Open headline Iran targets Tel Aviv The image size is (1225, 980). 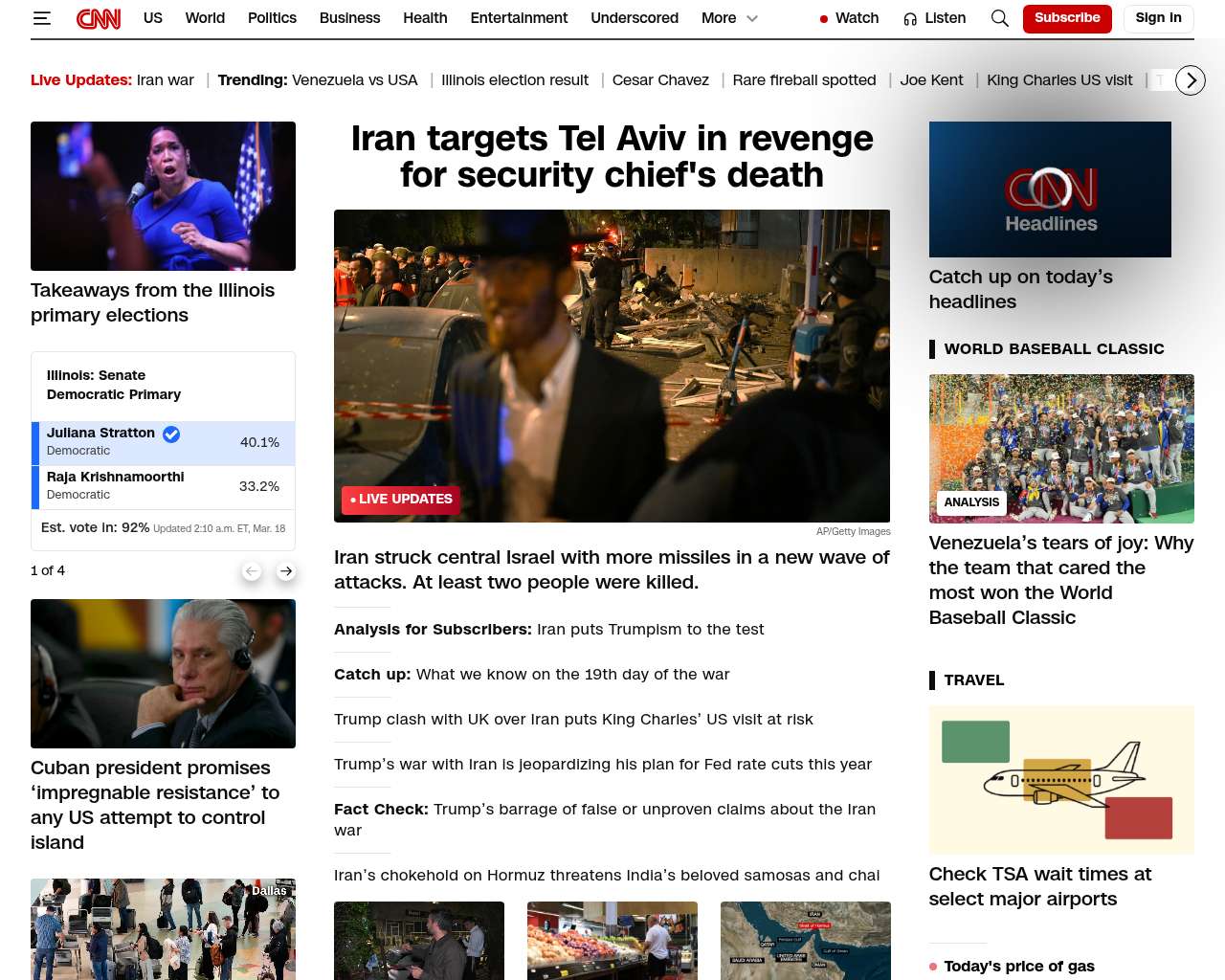tap(612, 157)
